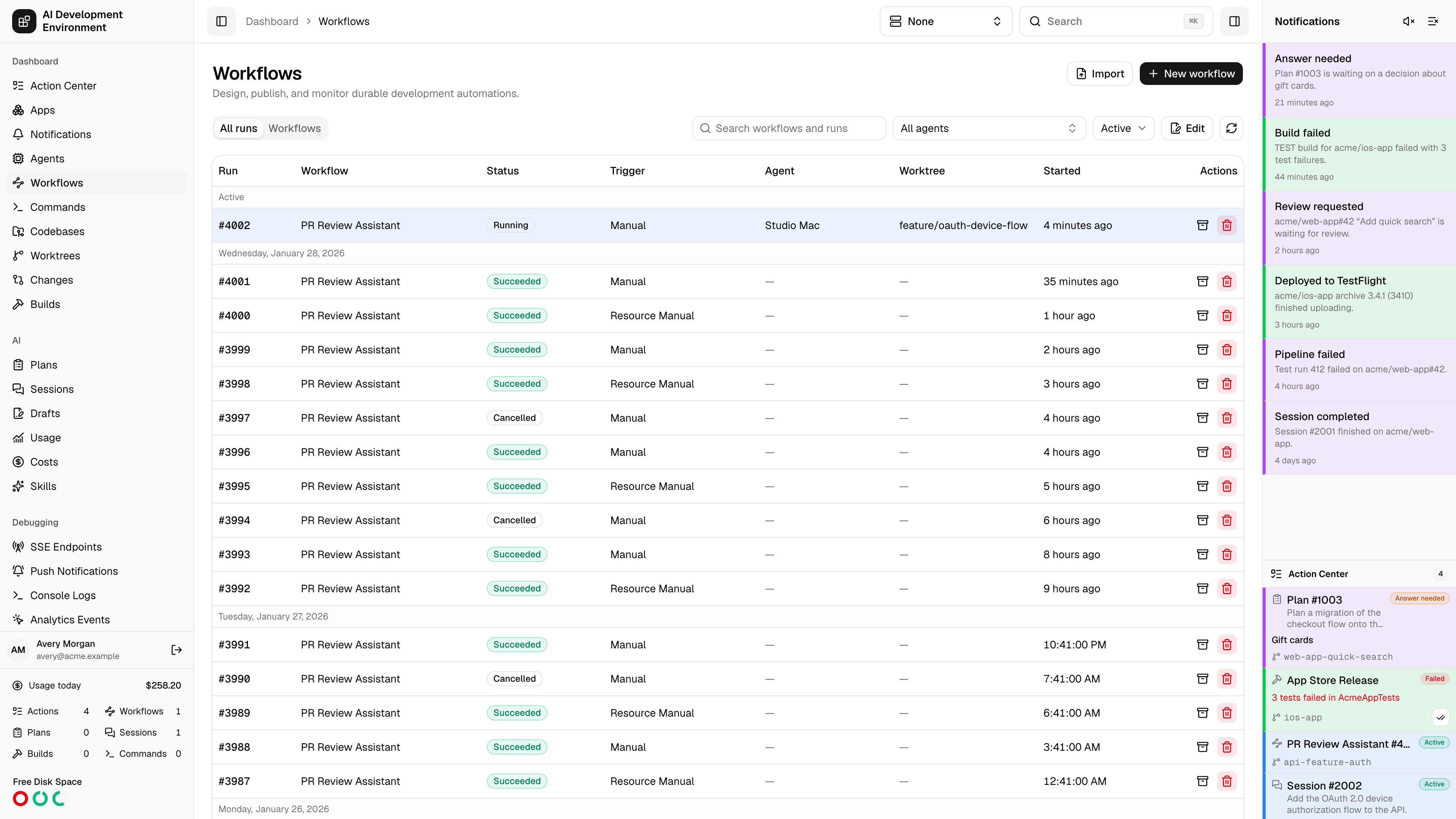Toggle the right notifications panel icon
Screen dimensions: 1456x819
point(1235,22)
